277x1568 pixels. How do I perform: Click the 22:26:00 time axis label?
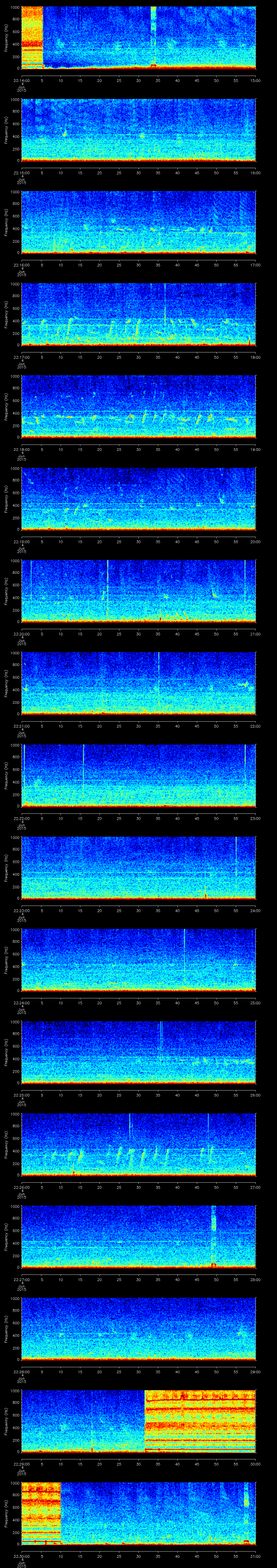click(21, 1187)
